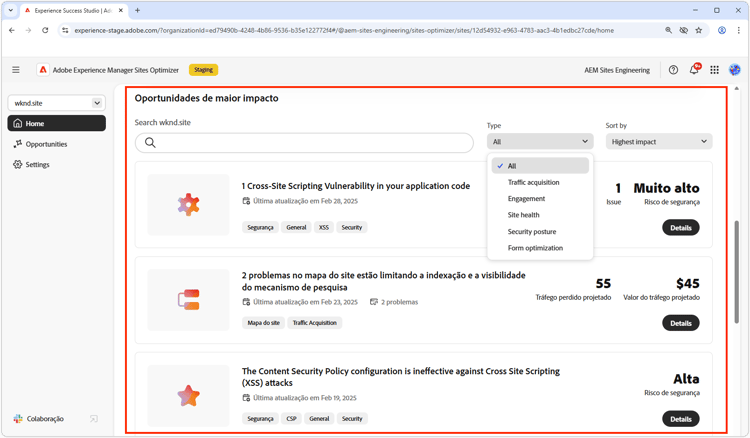
Task: Click AEM Sites Engineering organization name
Action: coord(617,70)
